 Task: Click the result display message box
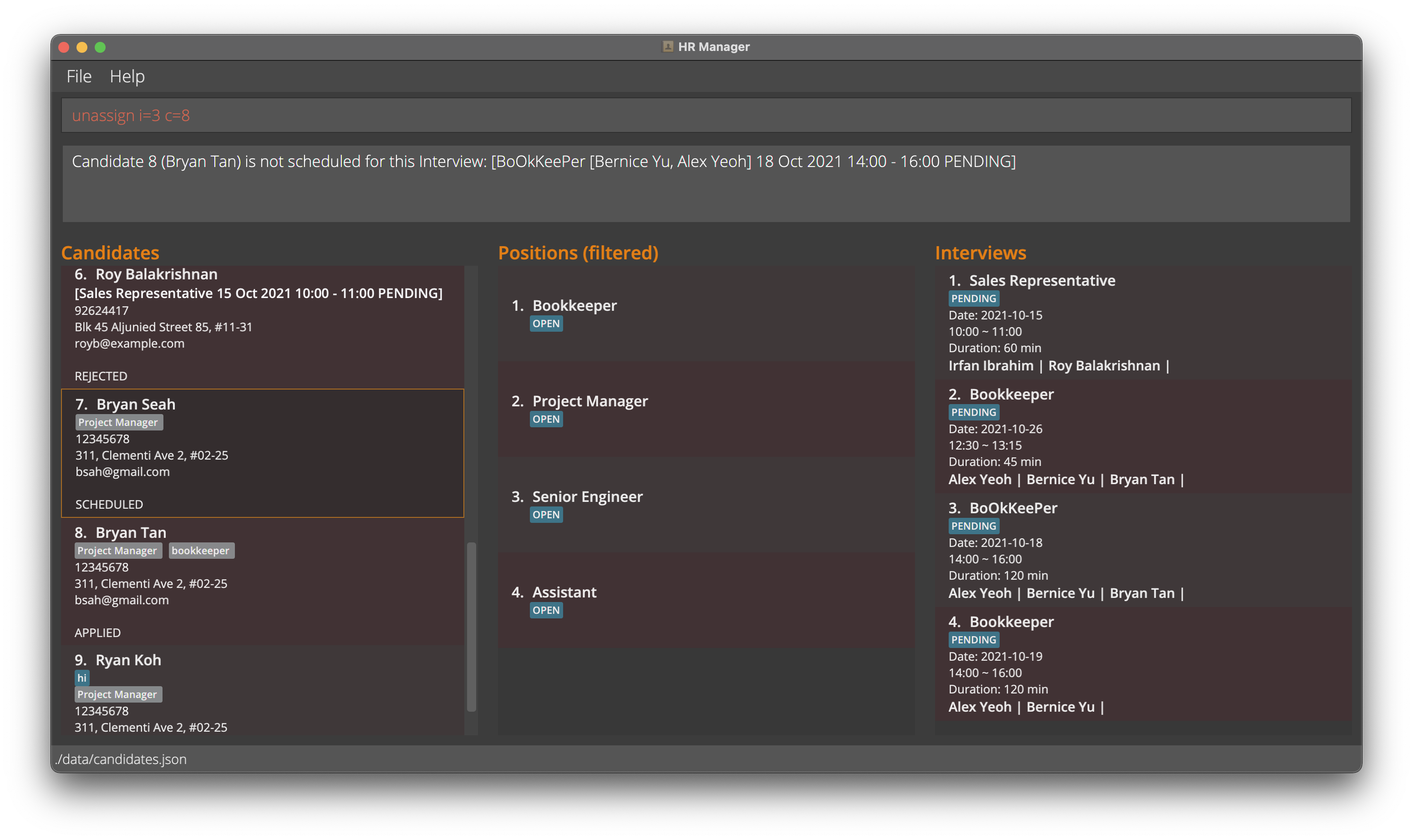click(706, 183)
